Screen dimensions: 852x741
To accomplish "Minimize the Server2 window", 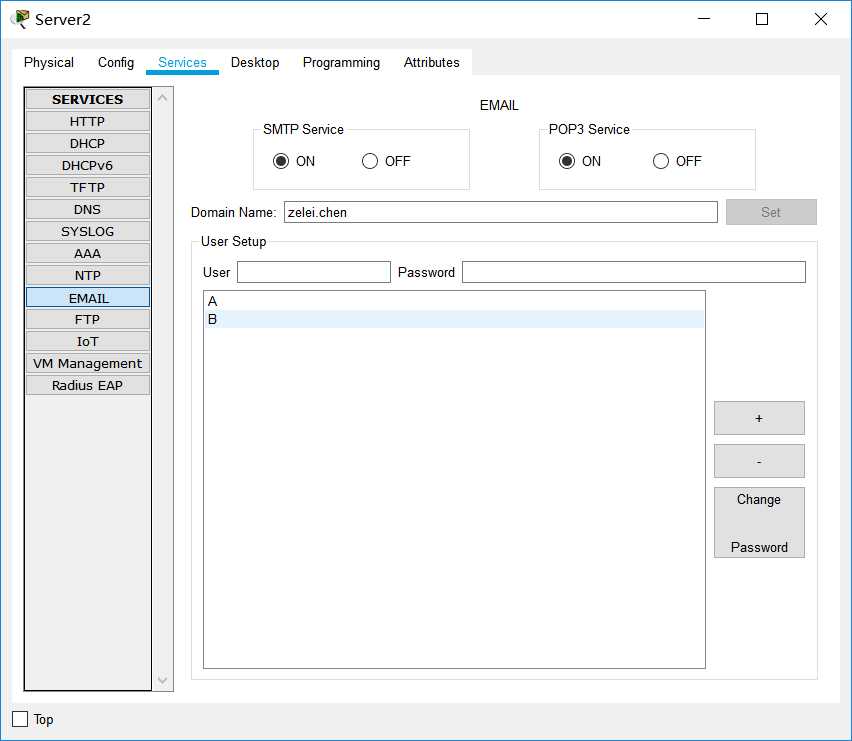I will pos(704,19).
